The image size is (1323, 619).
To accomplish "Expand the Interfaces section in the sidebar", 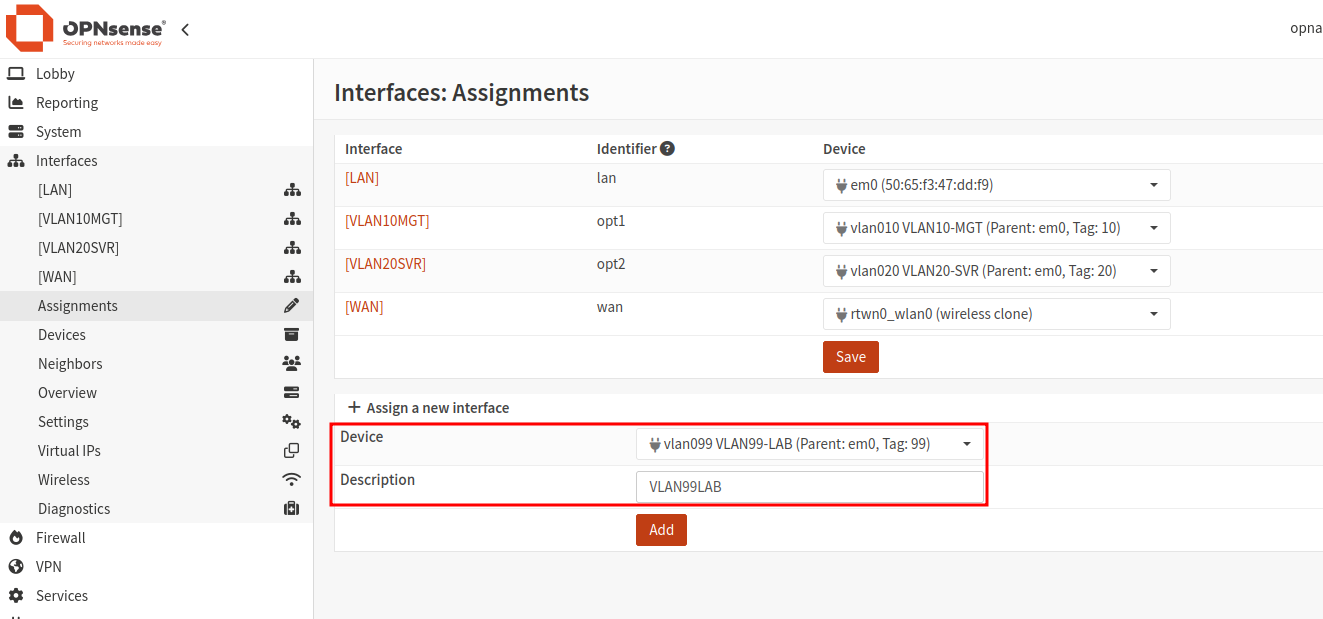I will [68, 160].
